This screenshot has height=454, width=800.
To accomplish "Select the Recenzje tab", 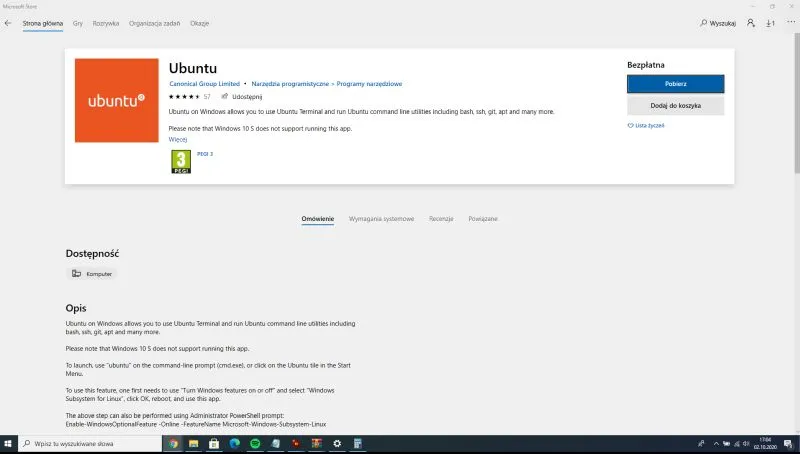I will (441, 219).
